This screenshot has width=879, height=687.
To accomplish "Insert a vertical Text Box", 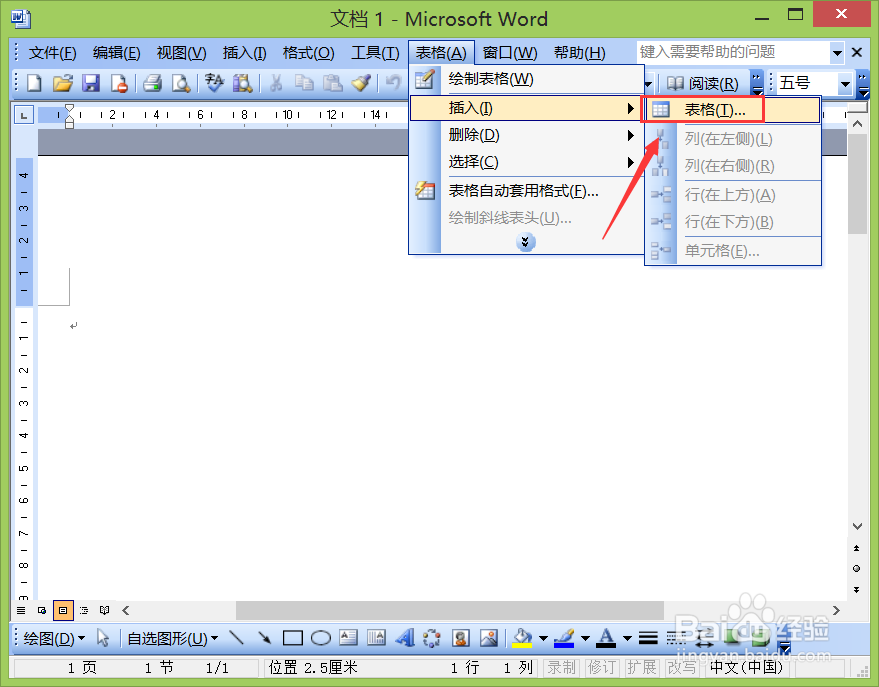I will coord(376,638).
